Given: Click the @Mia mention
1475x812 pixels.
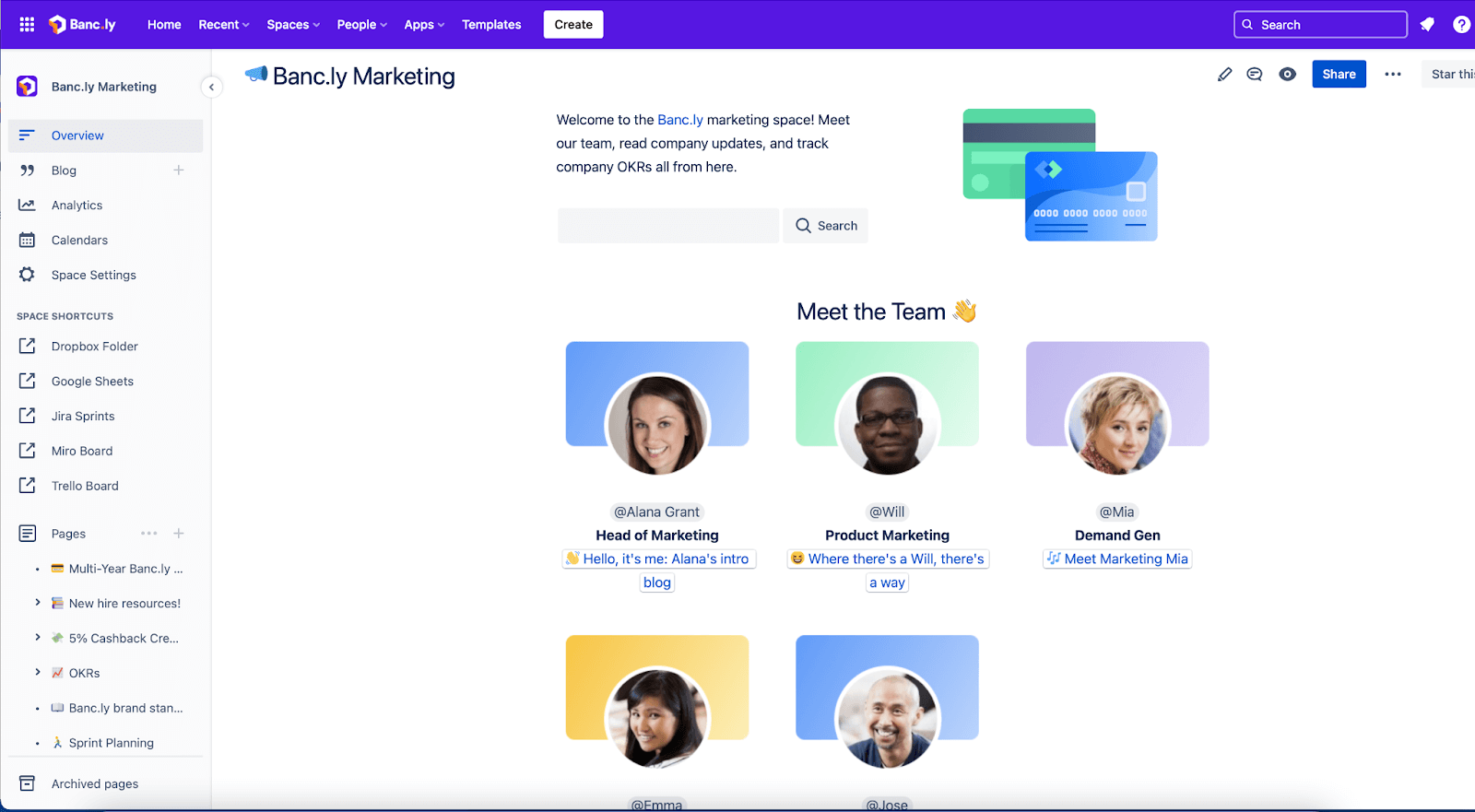Looking at the screenshot, I should 1117,512.
